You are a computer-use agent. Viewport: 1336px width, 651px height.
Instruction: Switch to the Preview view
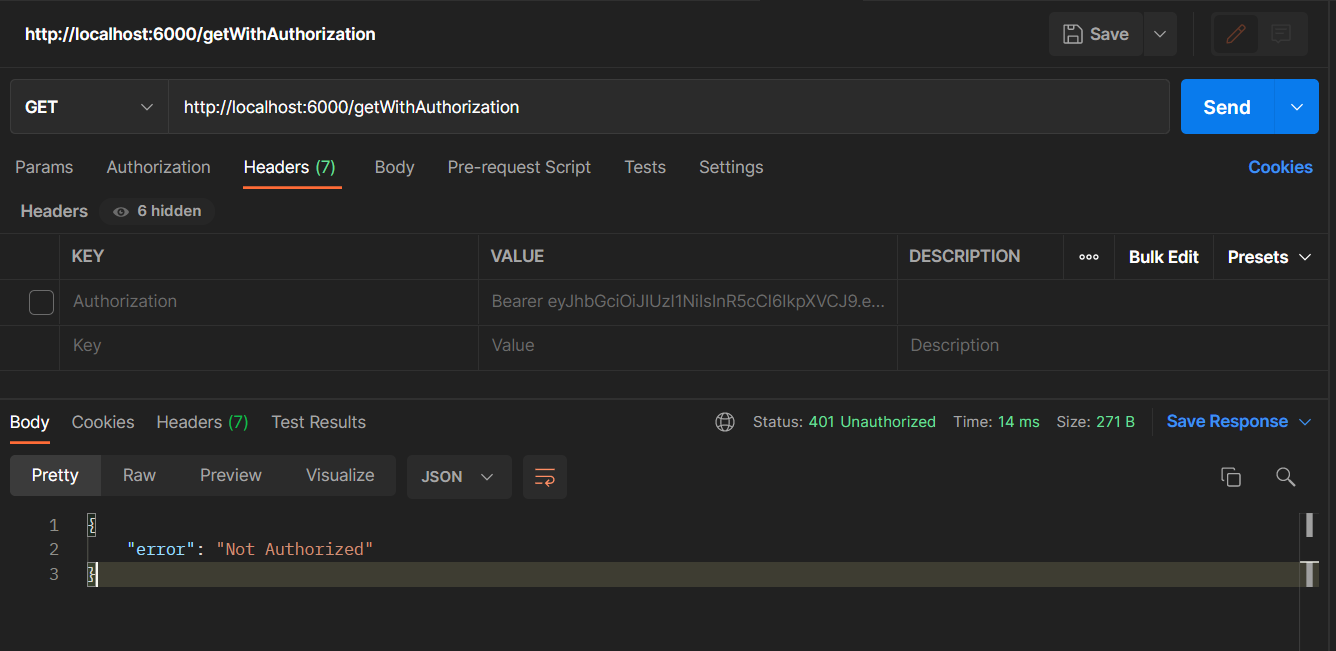[231, 476]
